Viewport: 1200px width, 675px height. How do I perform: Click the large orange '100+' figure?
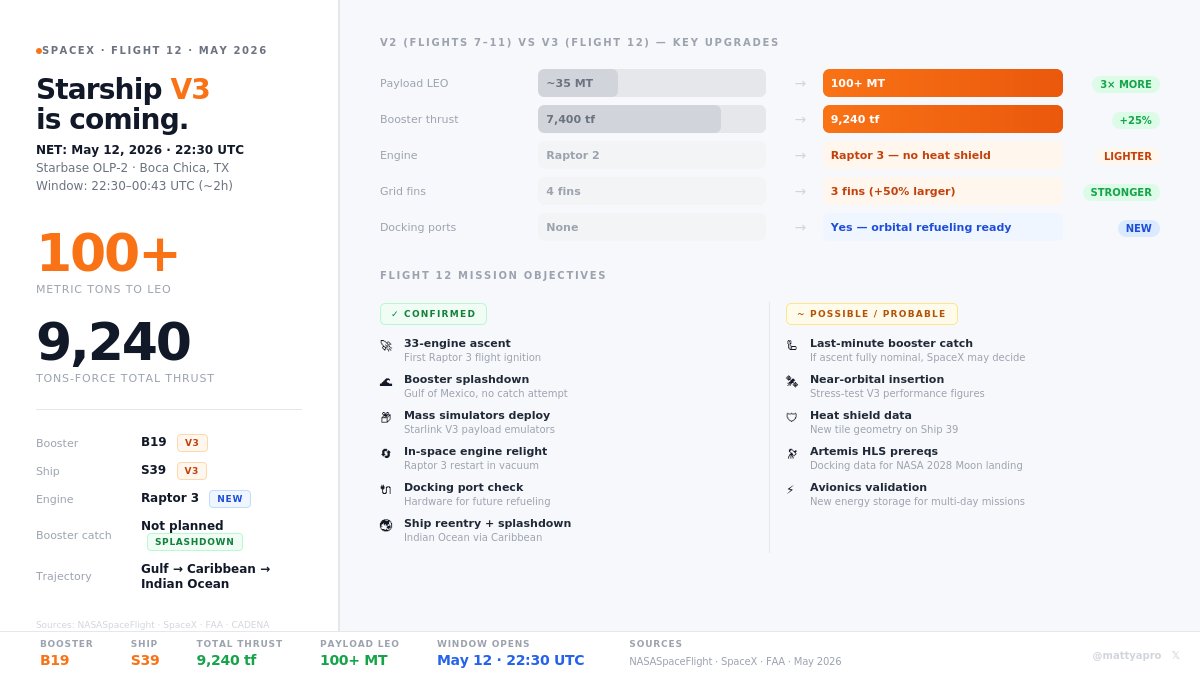108,253
